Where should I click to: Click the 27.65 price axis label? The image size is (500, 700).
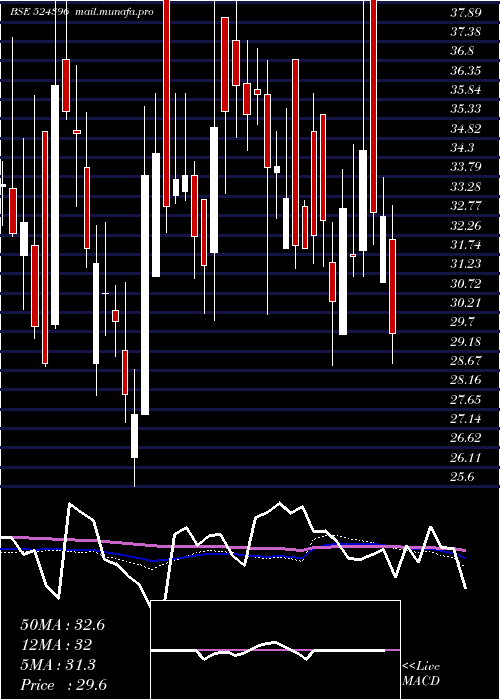[x=466, y=399]
